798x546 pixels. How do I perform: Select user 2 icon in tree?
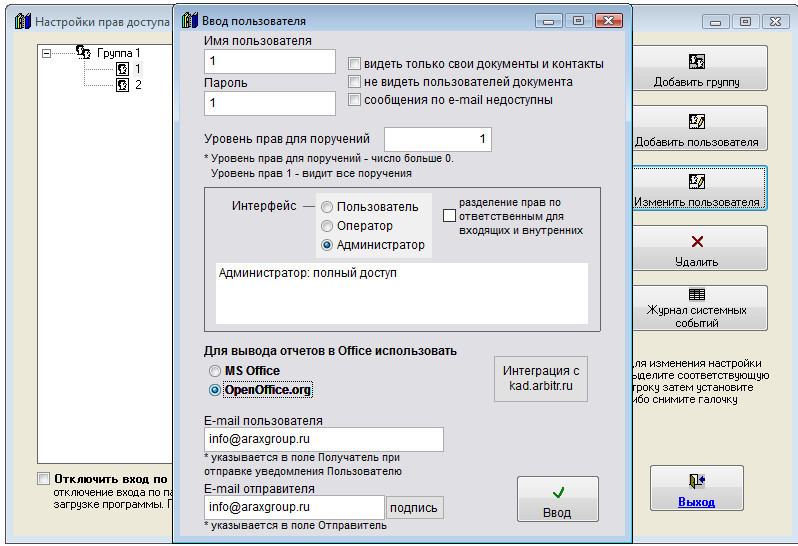122,84
